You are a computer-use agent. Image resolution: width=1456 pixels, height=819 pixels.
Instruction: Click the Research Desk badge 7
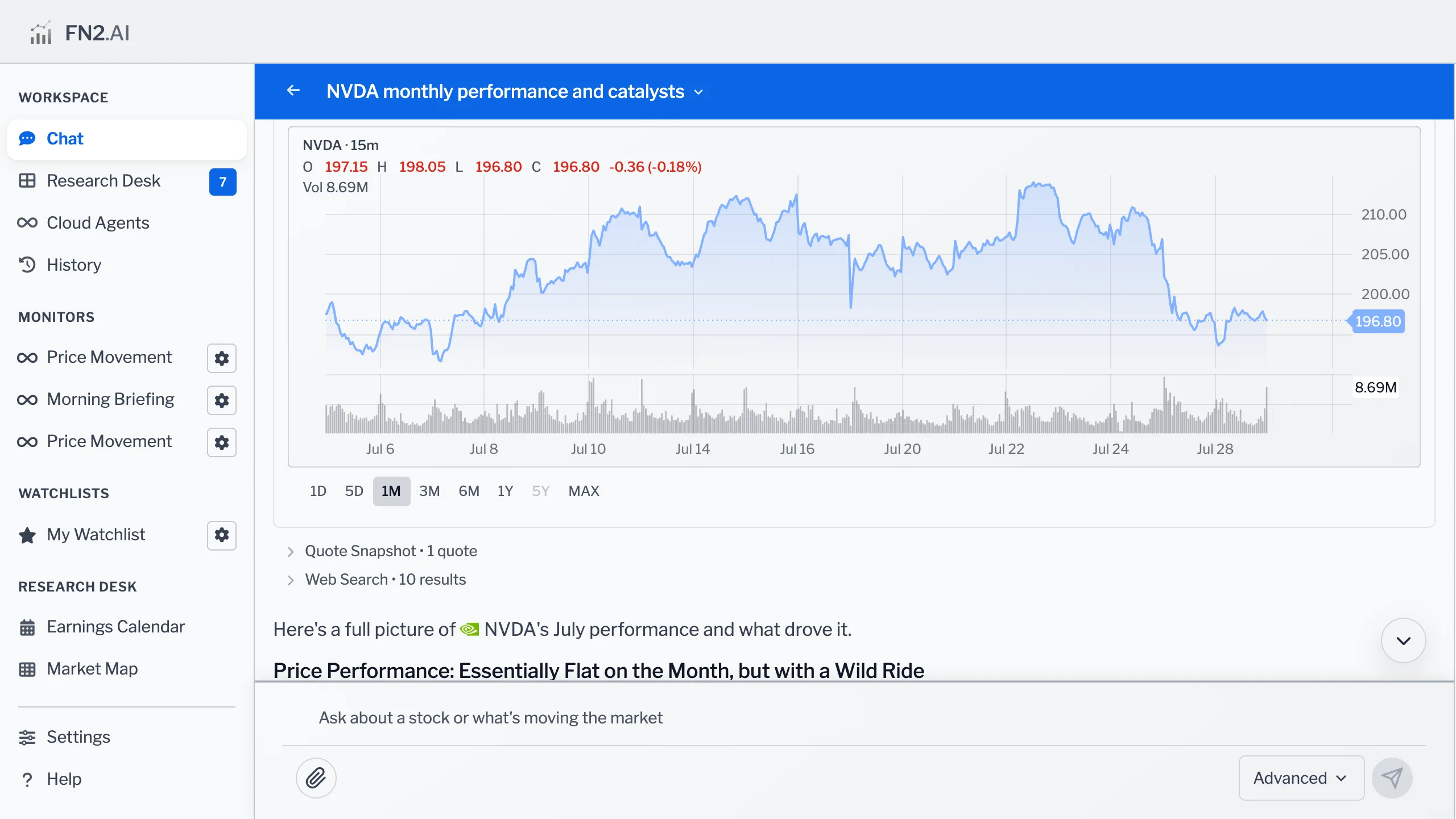tap(222, 182)
